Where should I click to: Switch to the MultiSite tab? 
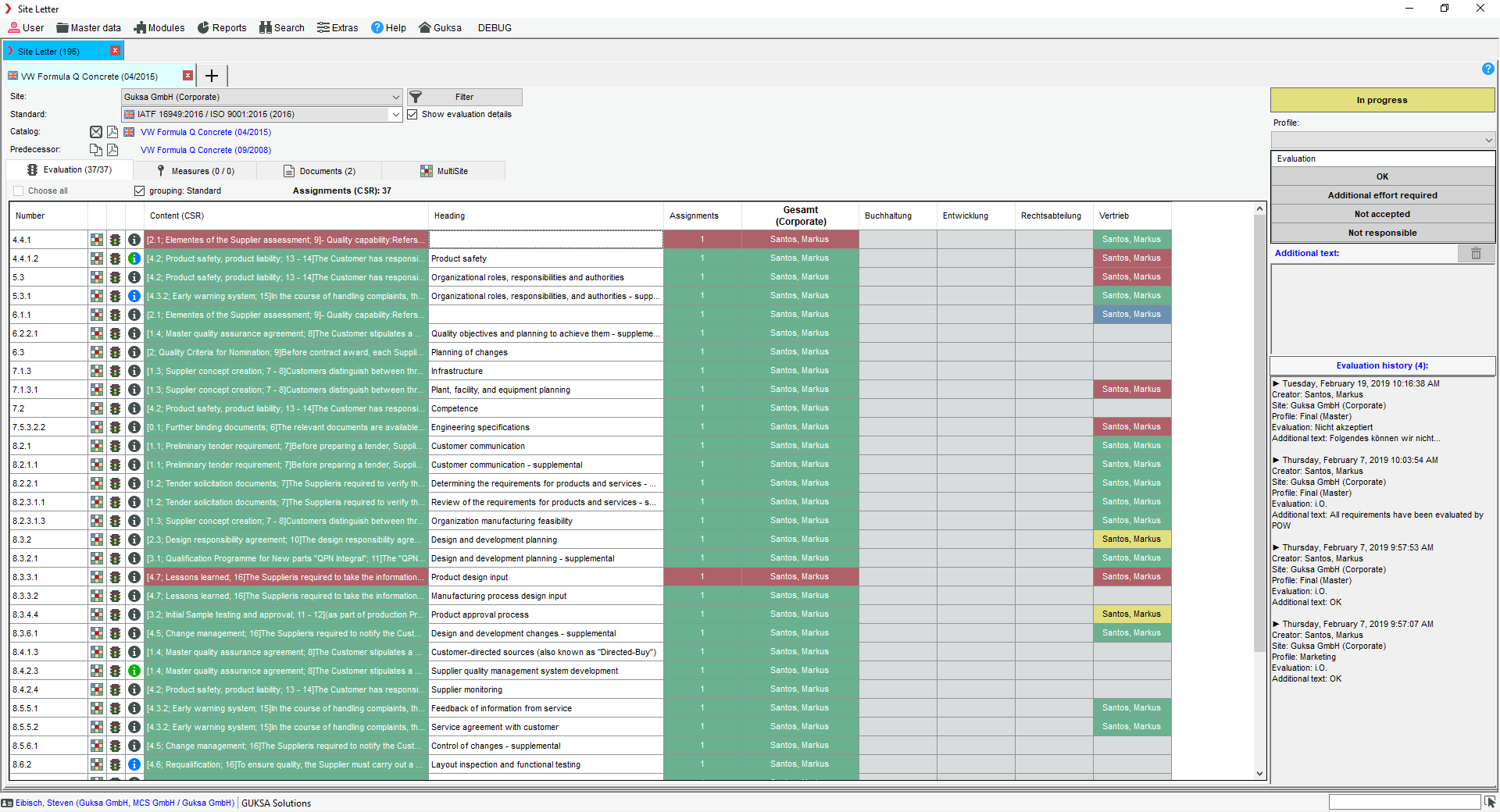tap(444, 171)
